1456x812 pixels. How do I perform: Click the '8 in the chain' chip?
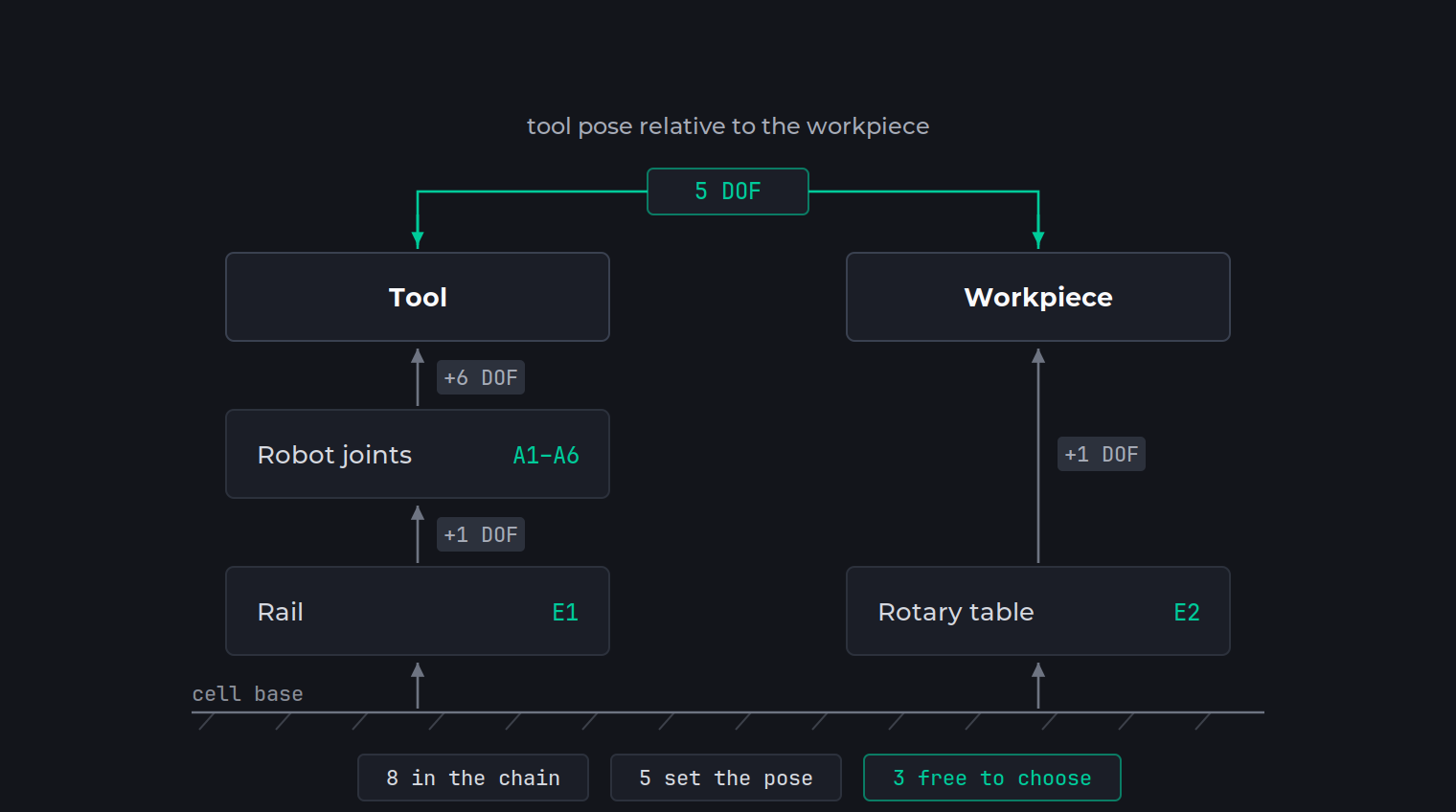pos(473,778)
